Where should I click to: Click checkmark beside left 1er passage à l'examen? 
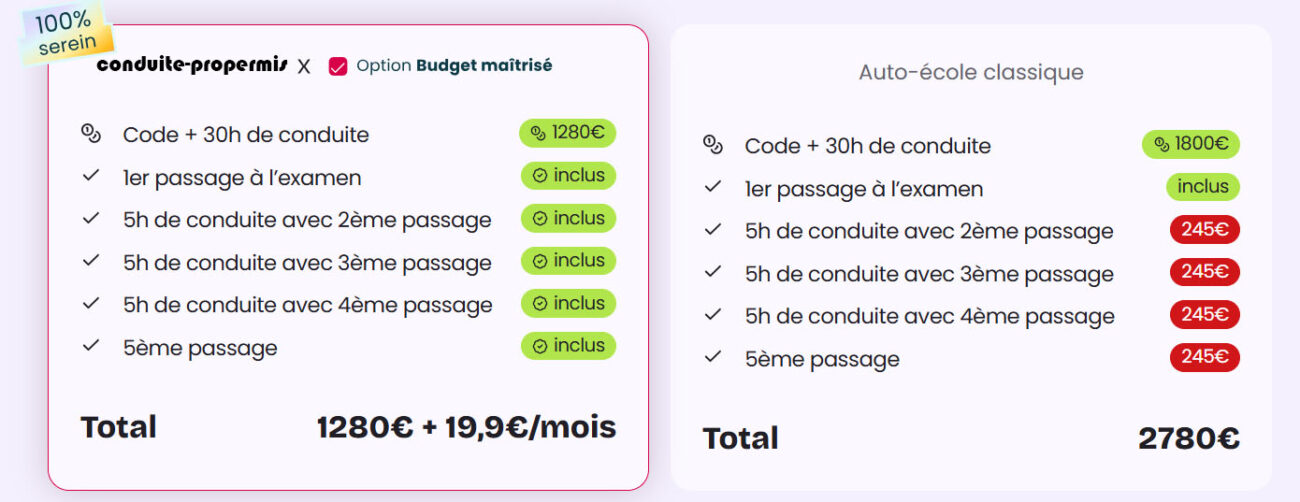point(91,176)
